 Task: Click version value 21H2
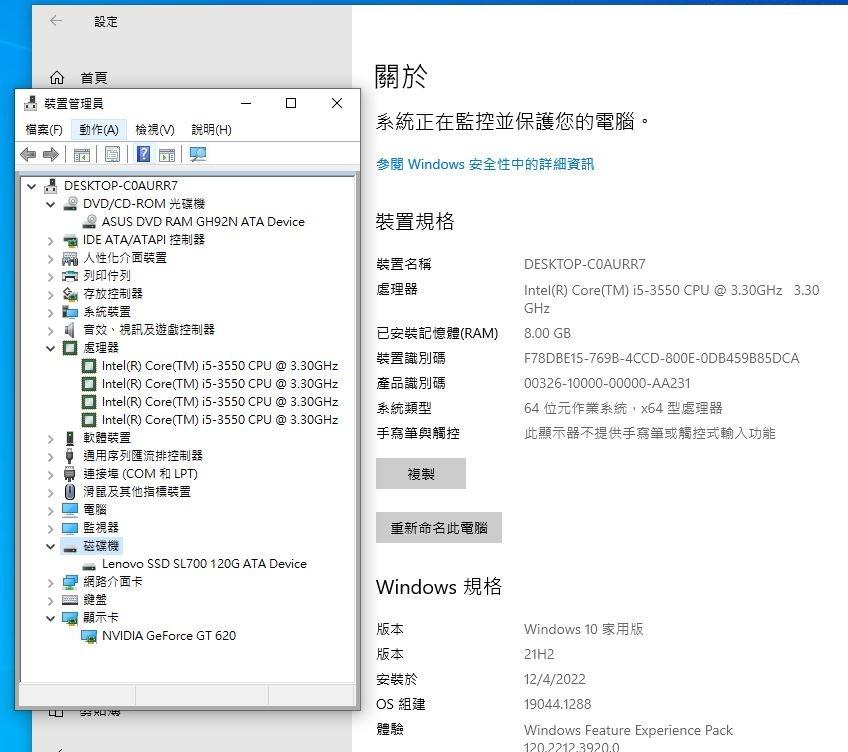tap(539, 655)
